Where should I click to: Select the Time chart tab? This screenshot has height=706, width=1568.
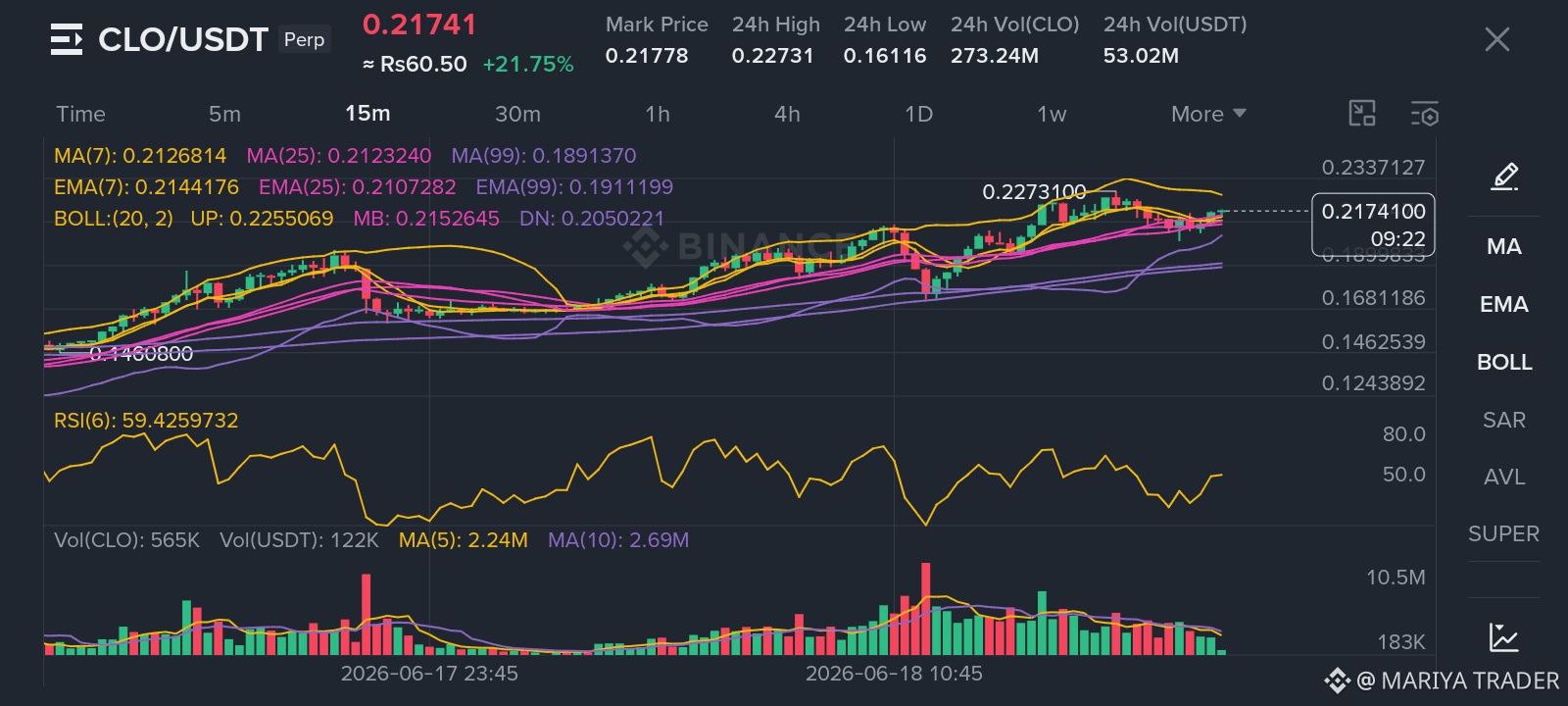click(80, 114)
